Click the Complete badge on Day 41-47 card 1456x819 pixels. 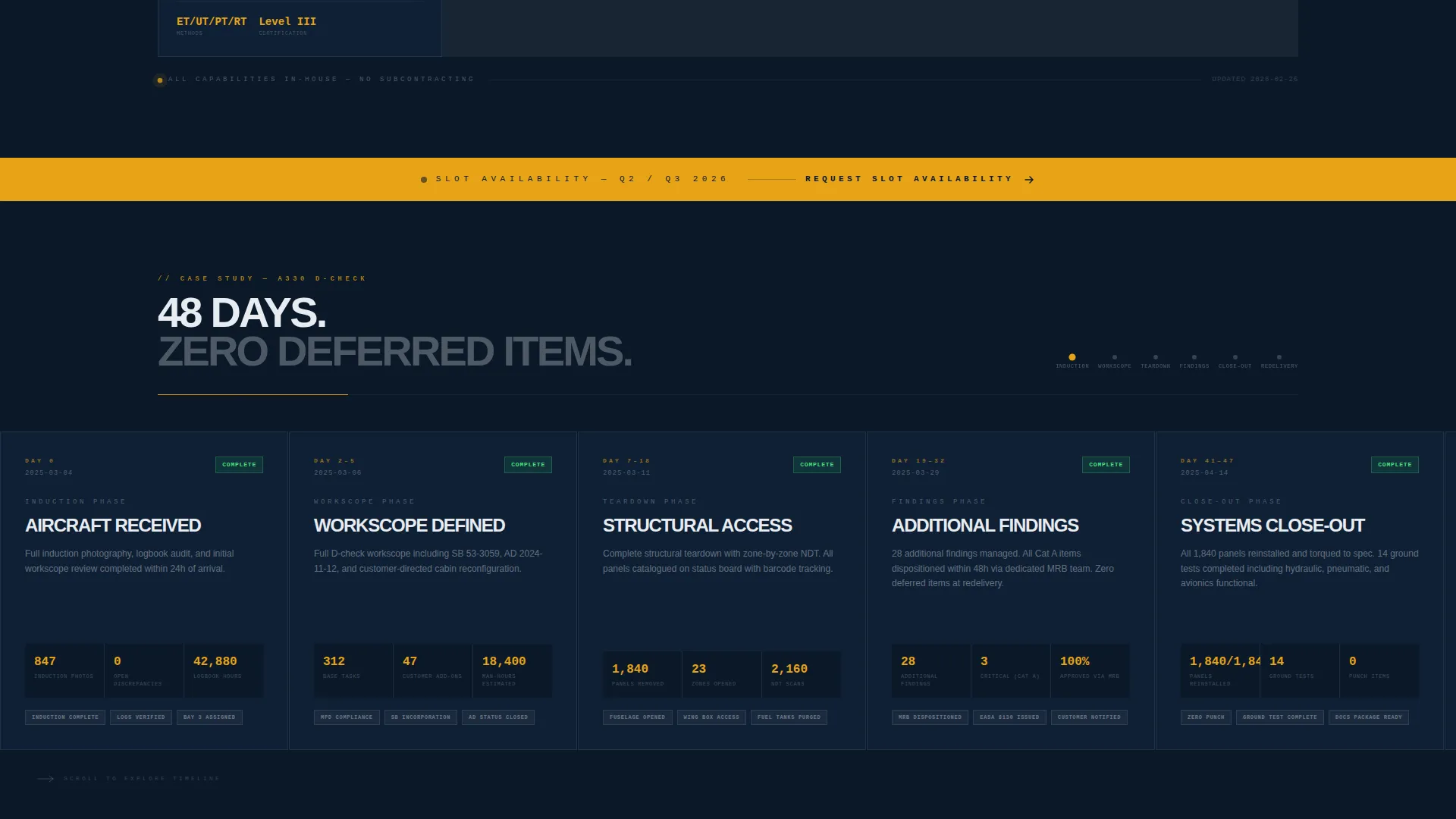coord(1395,465)
